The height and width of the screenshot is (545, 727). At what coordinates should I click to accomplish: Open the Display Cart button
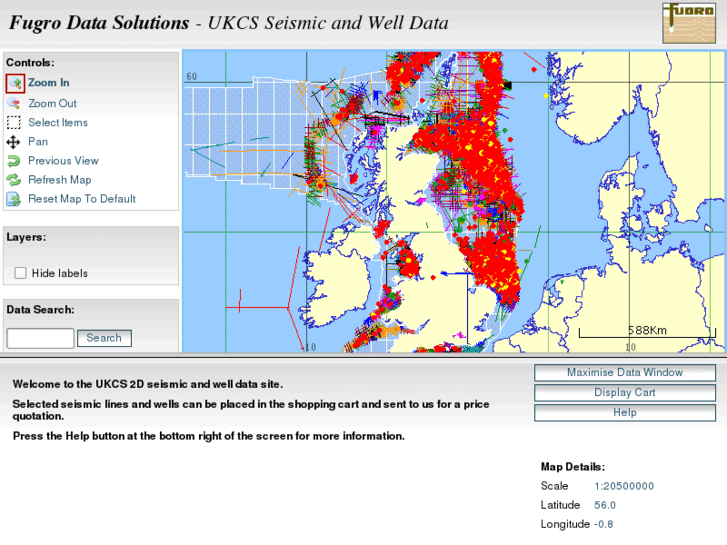tap(625, 392)
